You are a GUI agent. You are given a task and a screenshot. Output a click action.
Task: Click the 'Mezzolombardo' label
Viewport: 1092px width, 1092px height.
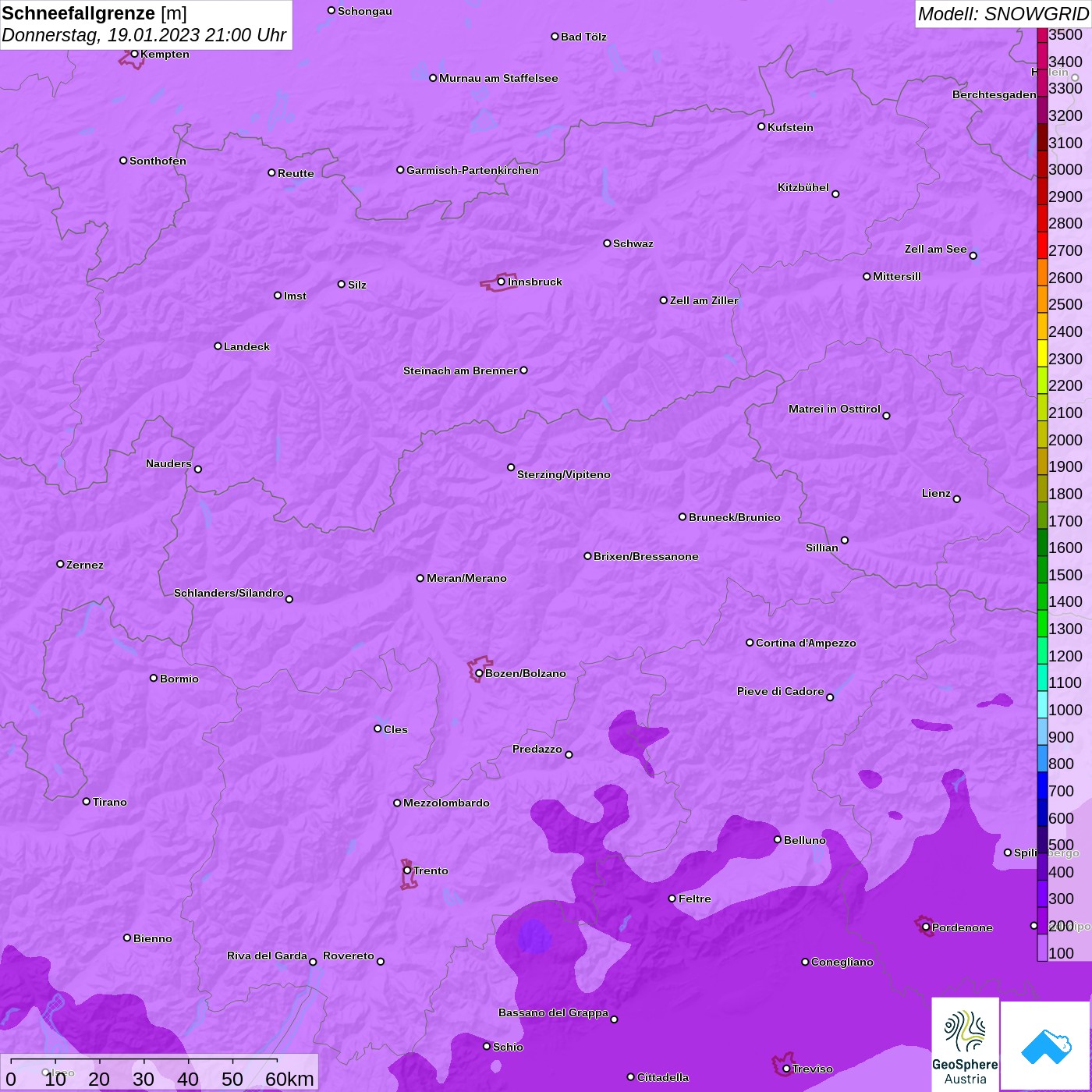click(446, 803)
